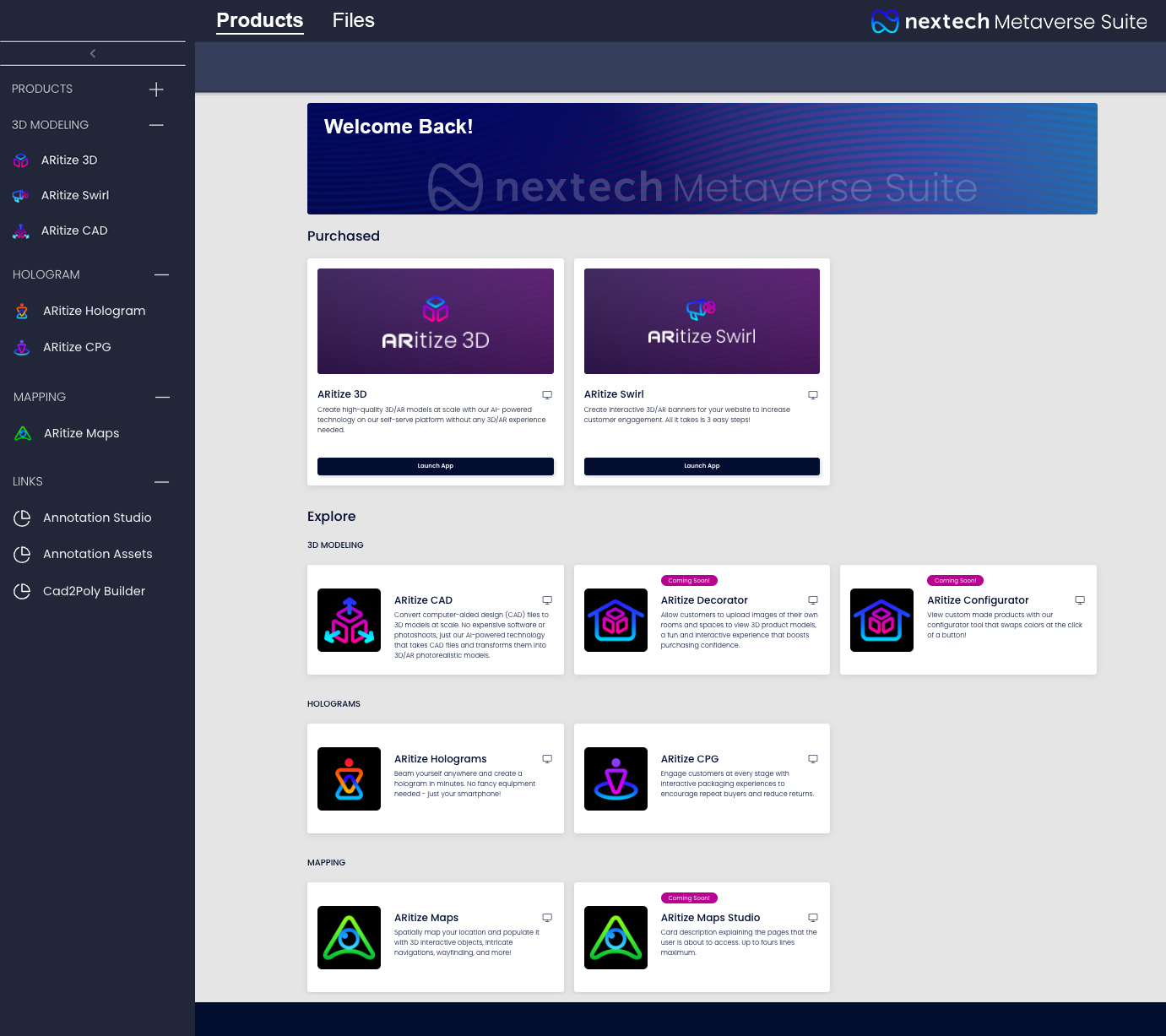Click the Cad2Poly Builder pie icon
The image size is (1166, 1036).
23,591
